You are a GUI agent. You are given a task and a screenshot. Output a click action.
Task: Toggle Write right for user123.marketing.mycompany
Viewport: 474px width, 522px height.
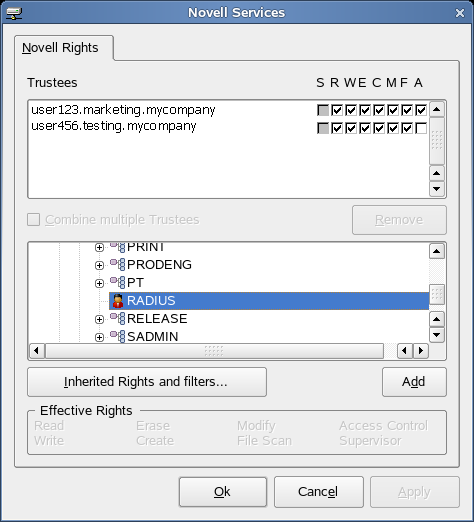351,110
